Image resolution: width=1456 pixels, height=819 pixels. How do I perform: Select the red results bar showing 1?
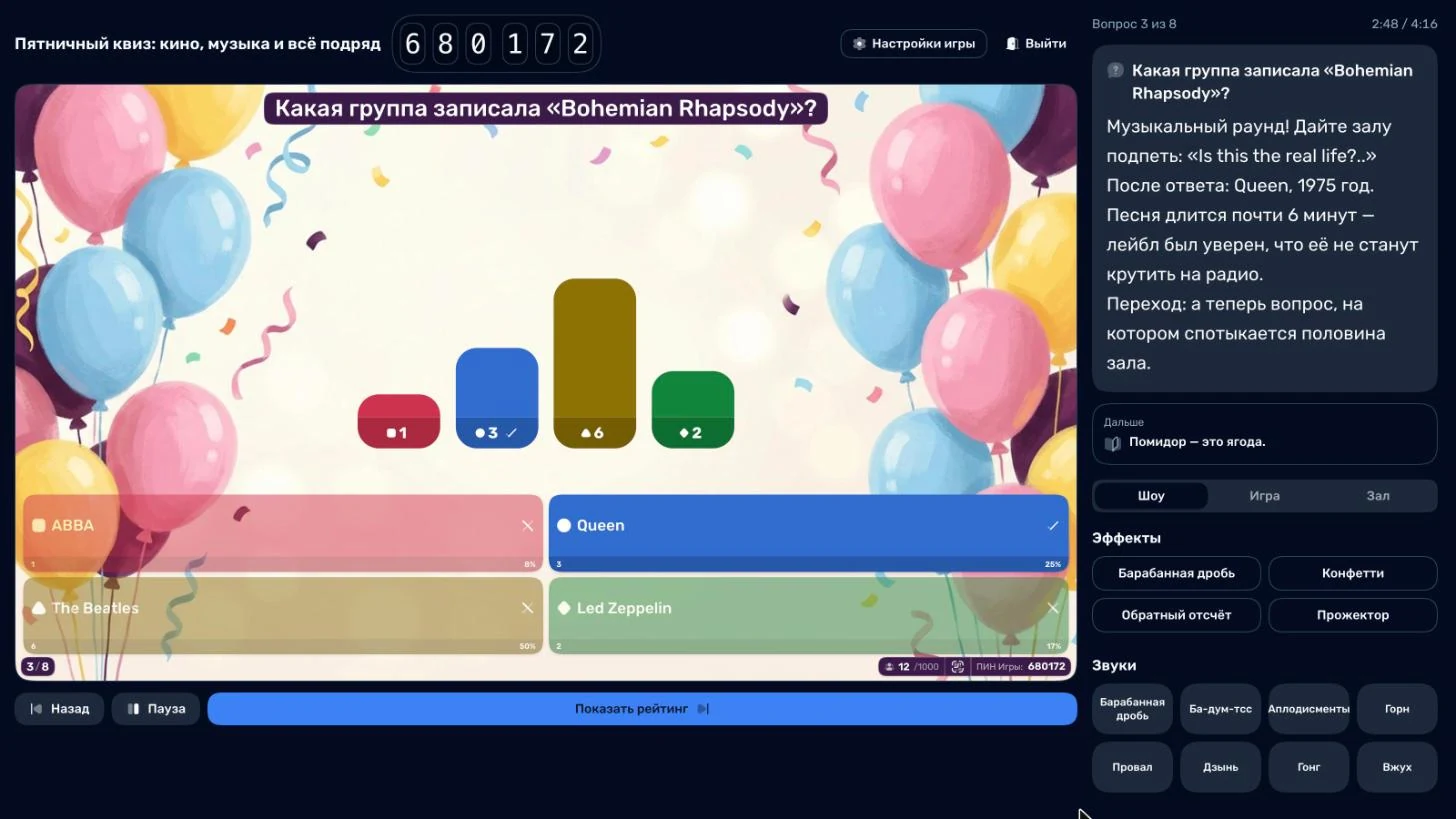click(399, 421)
